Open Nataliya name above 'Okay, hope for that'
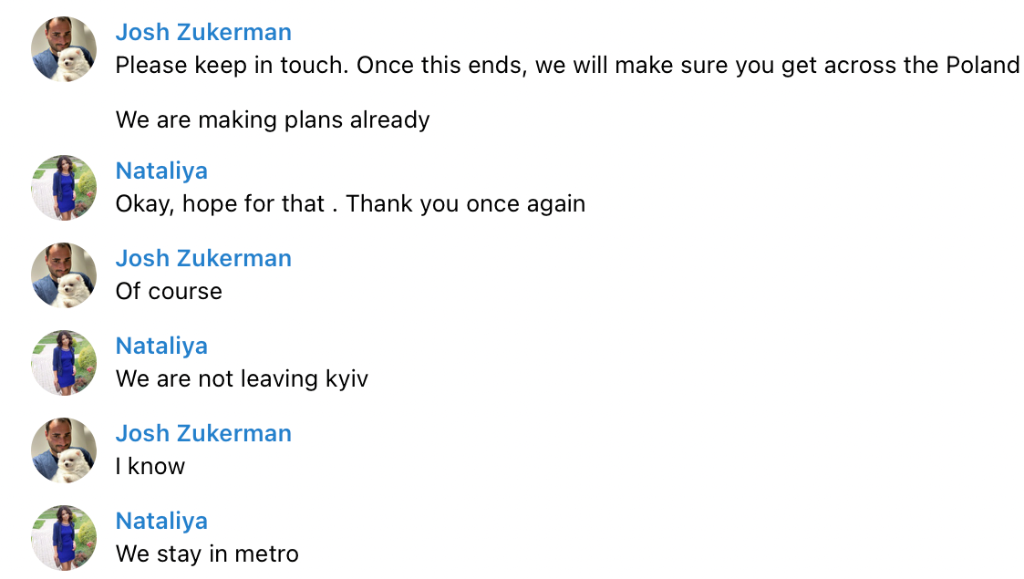The height and width of the screenshot is (579, 1024). [x=161, y=171]
